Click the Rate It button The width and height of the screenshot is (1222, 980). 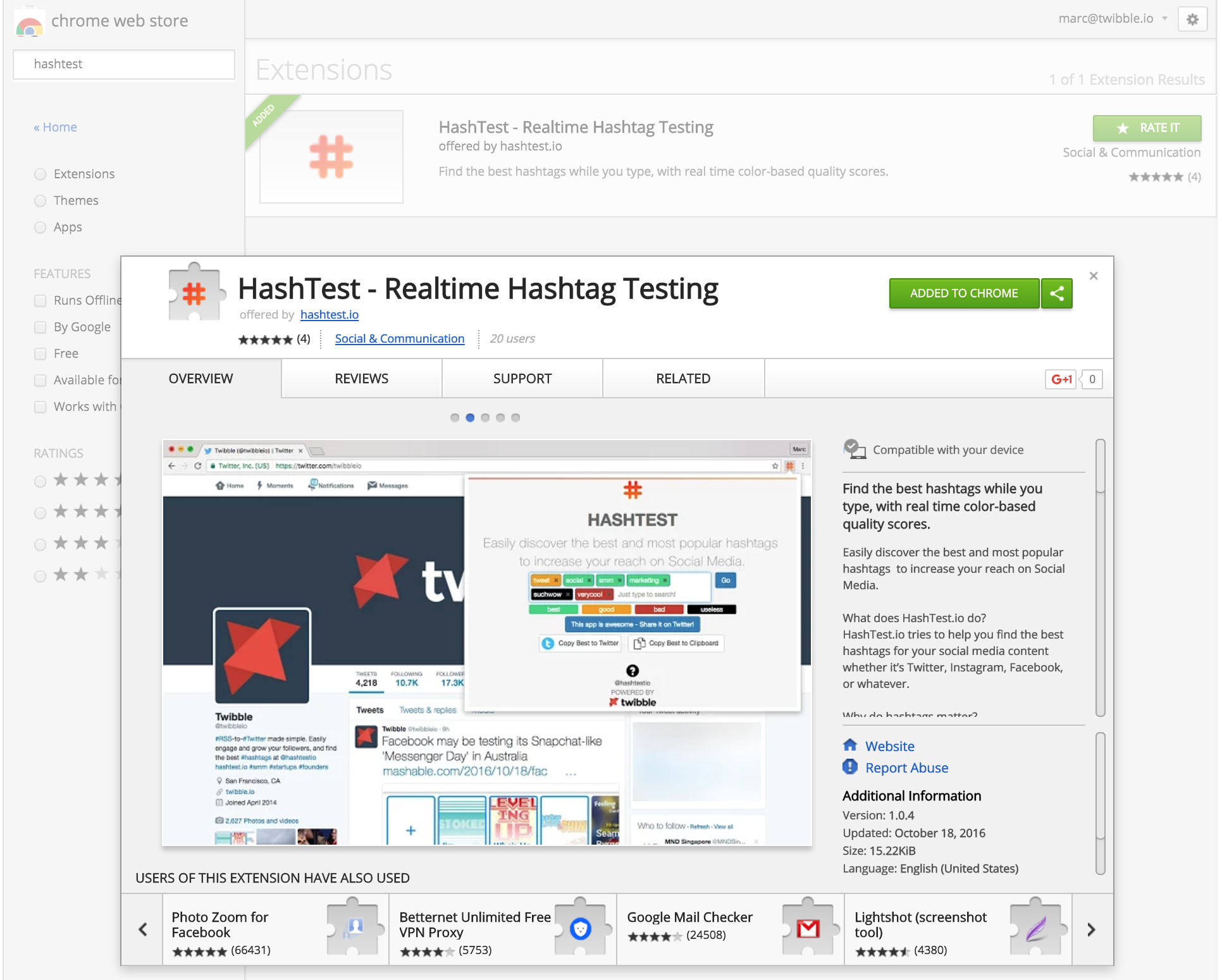[1147, 128]
